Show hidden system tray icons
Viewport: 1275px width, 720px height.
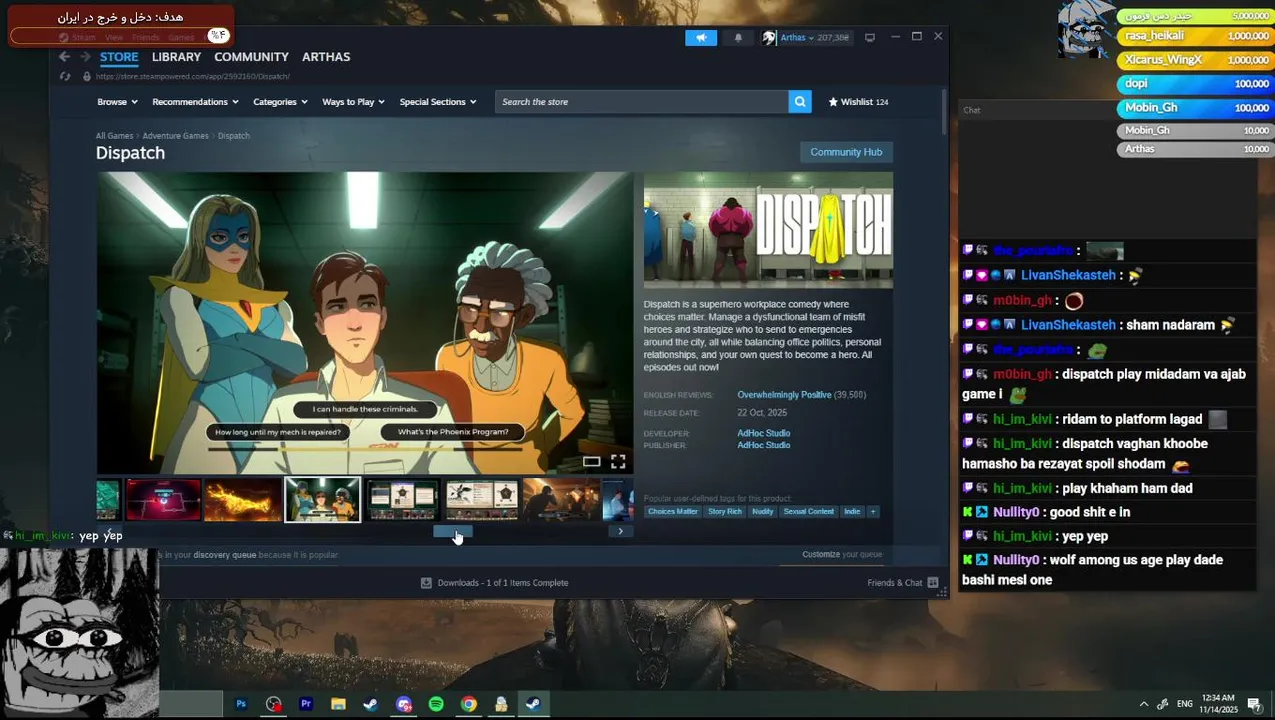tap(1143, 704)
